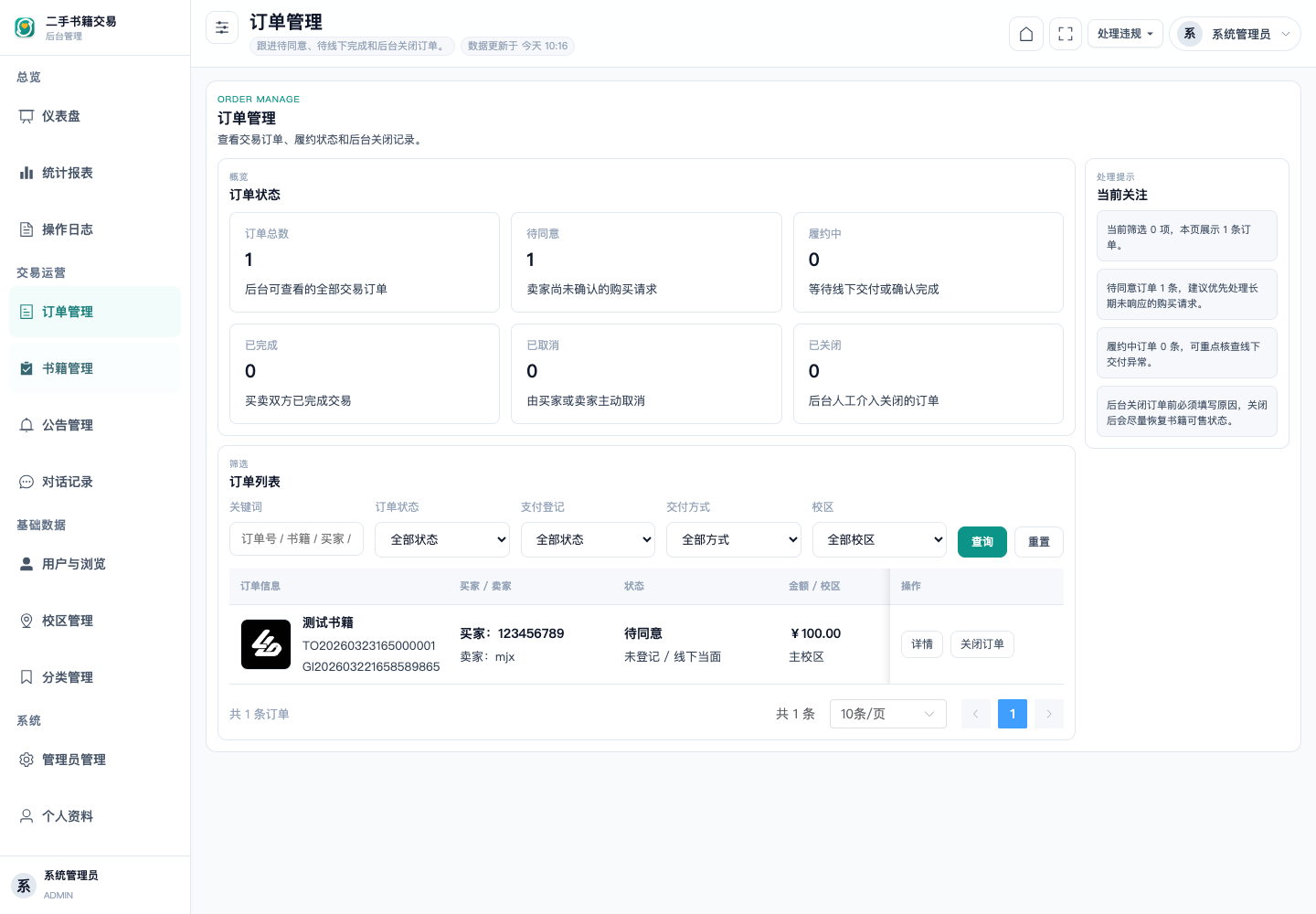Expand the 系统管理员 account menu
This screenshot has width=1316, height=914.
click(x=1235, y=34)
